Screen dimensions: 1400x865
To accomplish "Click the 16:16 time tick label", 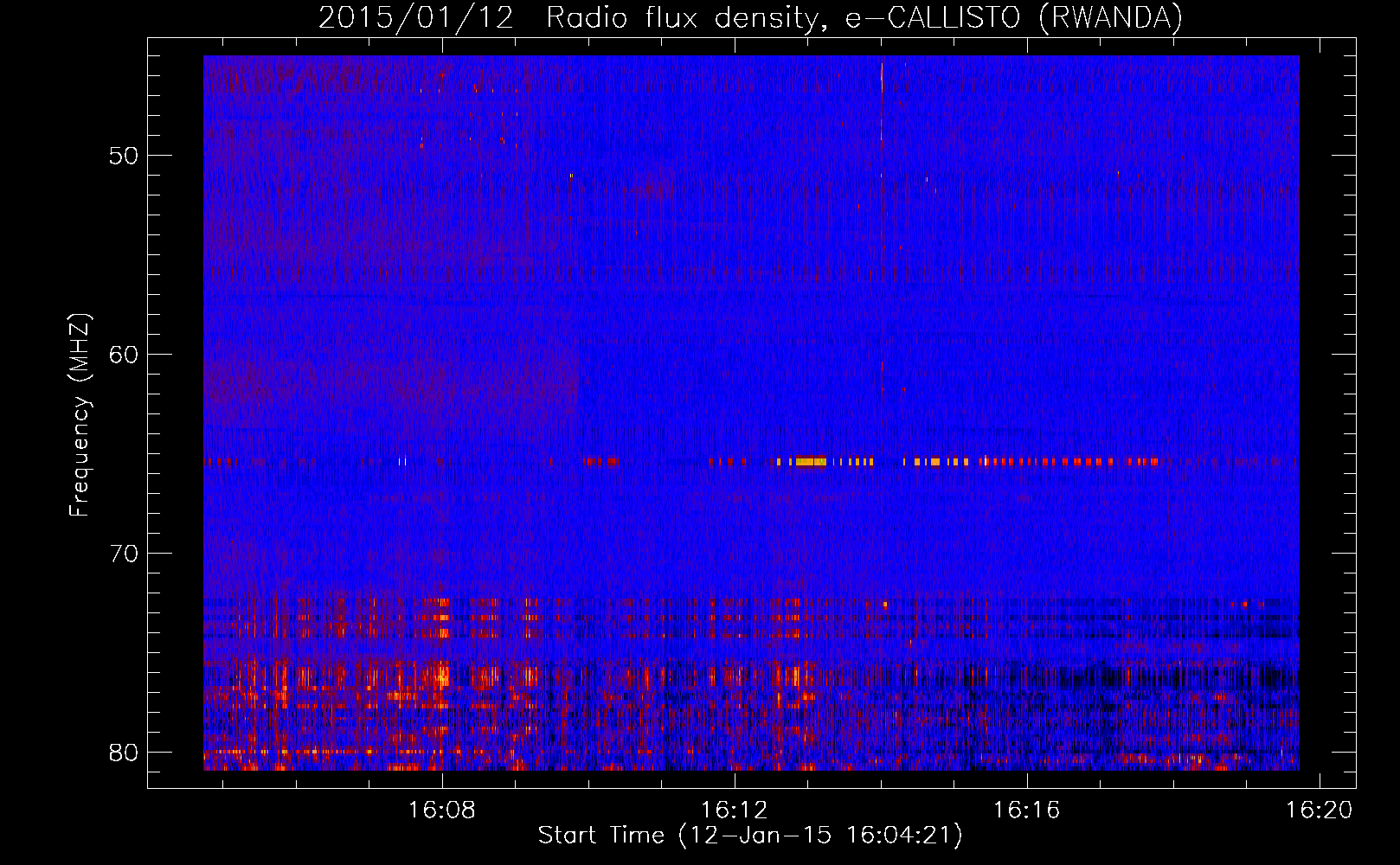I will pos(1026,811).
